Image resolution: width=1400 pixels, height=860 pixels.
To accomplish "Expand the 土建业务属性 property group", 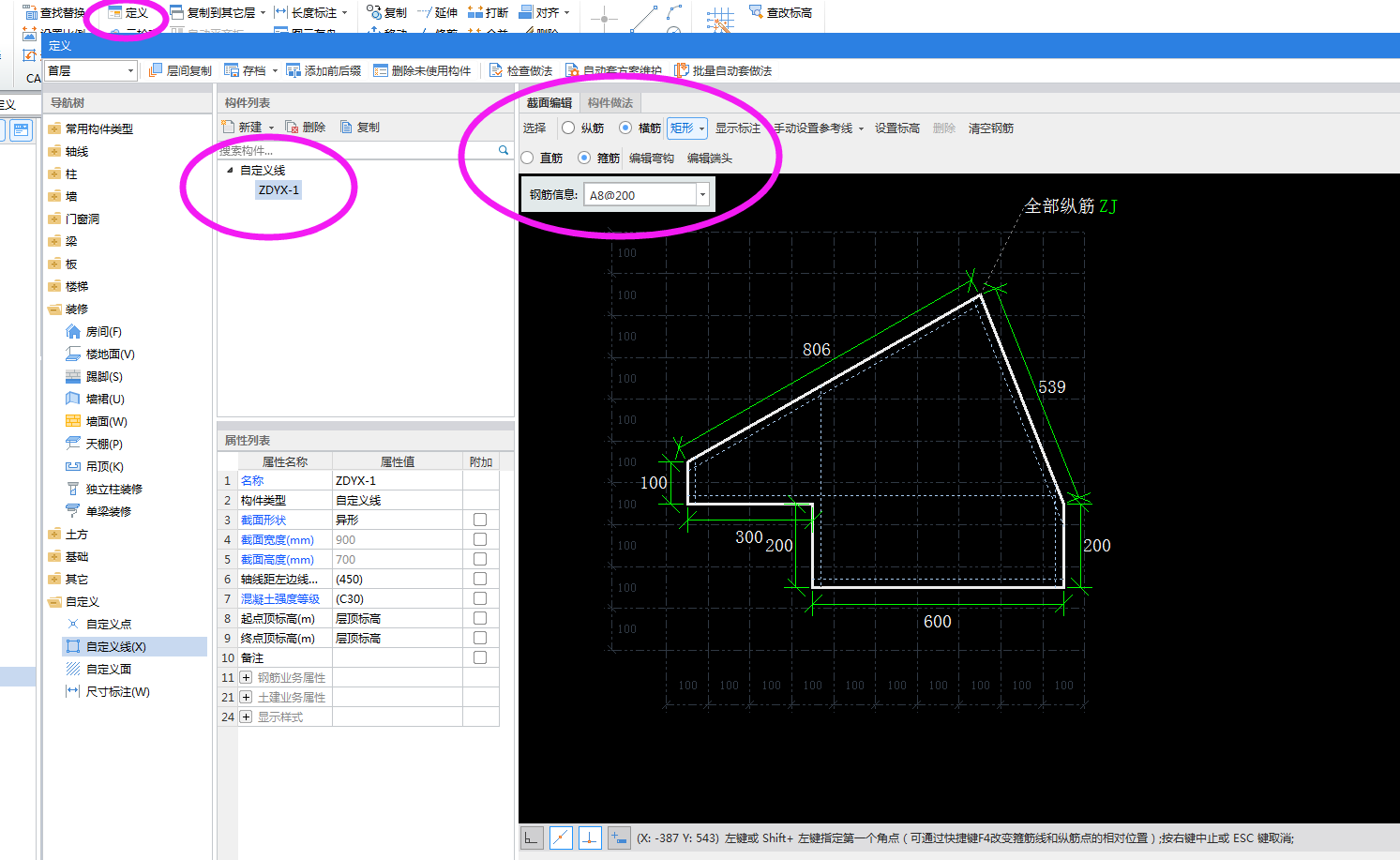I will pos(246,697).
